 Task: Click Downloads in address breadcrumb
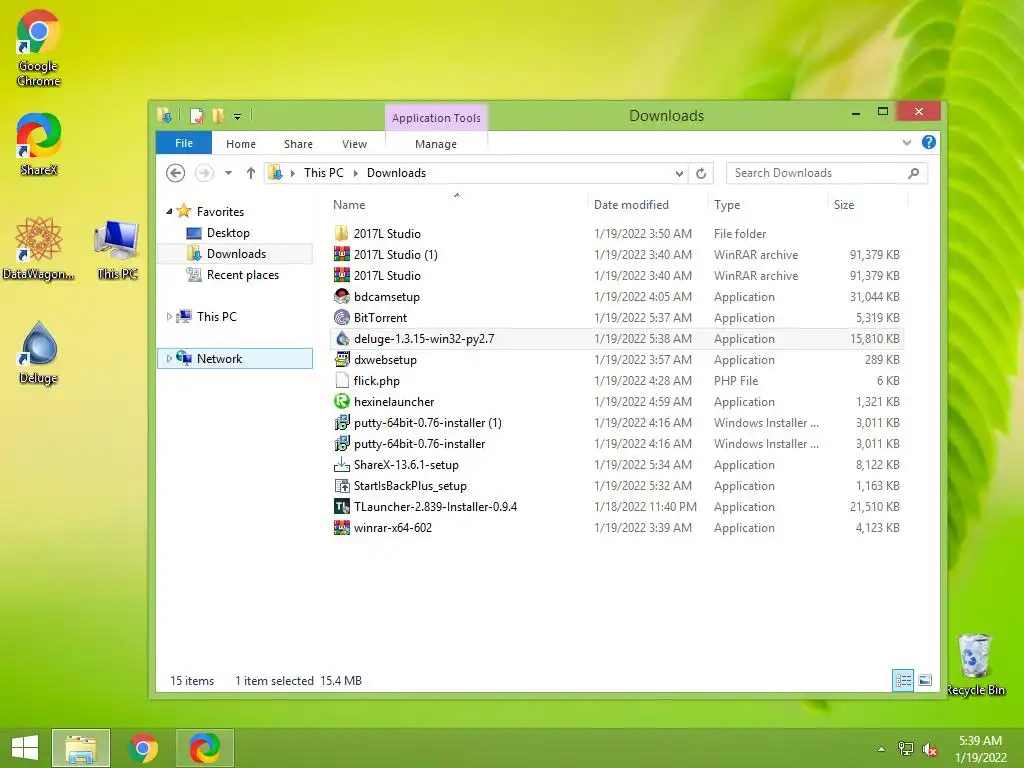coord(396,173)
